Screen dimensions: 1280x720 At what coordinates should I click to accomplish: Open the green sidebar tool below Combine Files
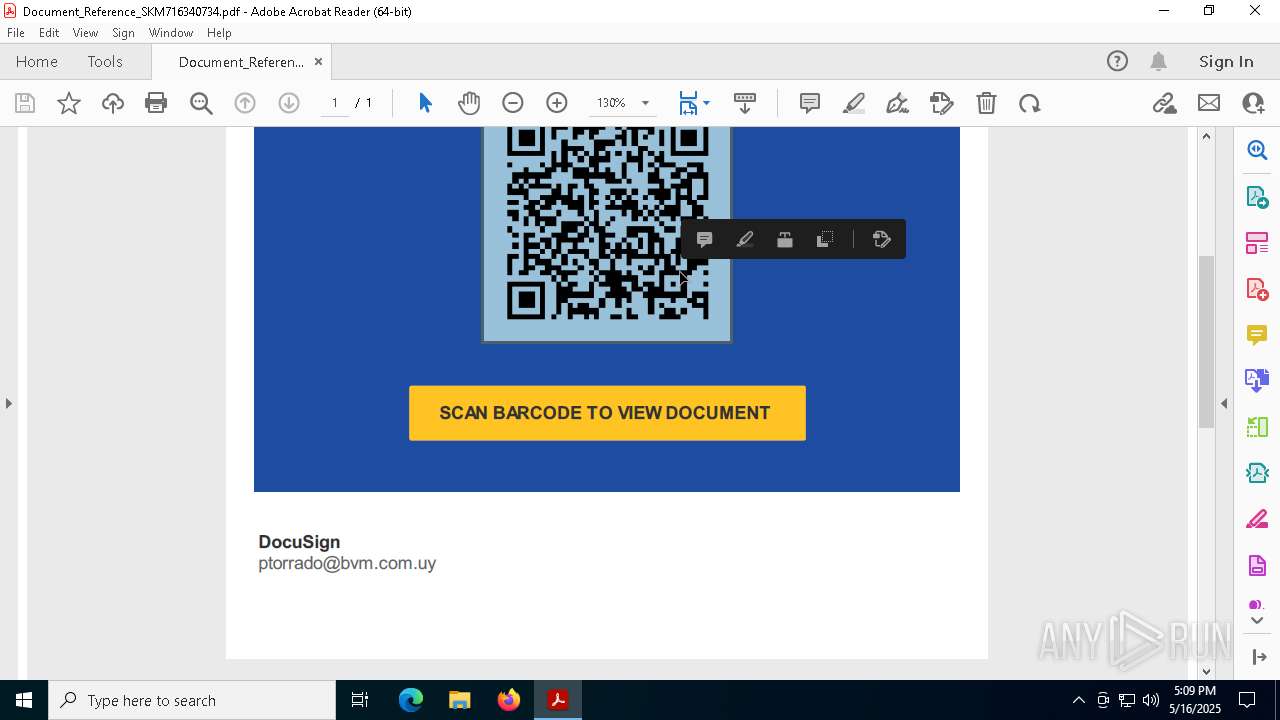(1257, 427)
